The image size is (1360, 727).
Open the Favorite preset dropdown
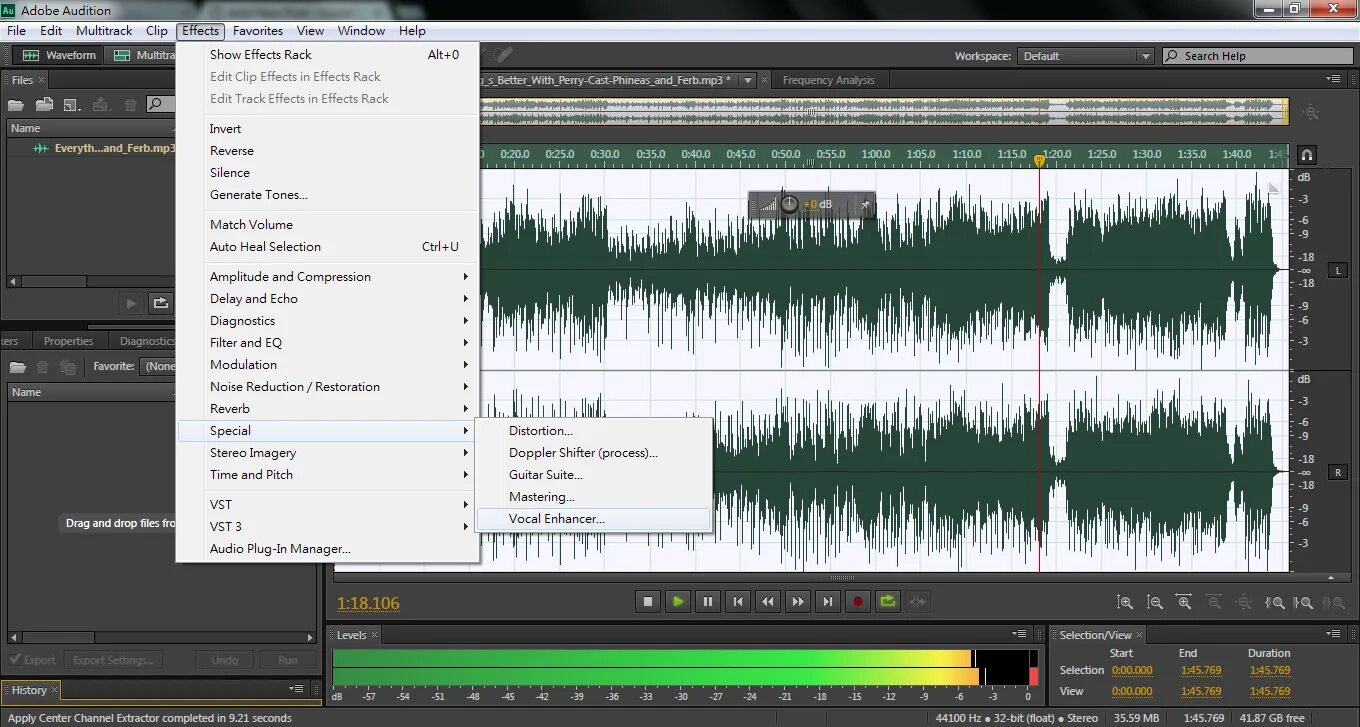pyautogui.click(x=158, y=366)
